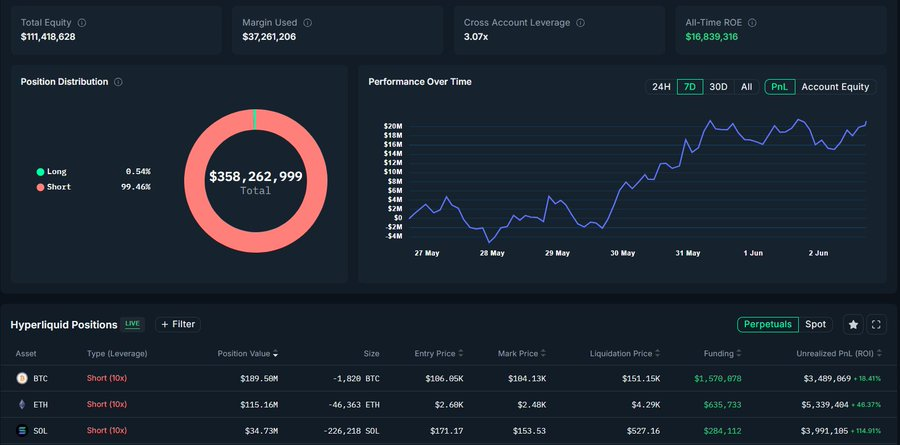Click the ETH position value $115.16M

coord(259,405)
